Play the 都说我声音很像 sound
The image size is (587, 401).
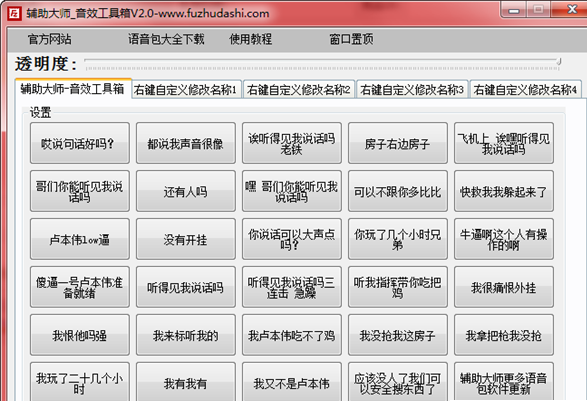(x=186, y=143)
